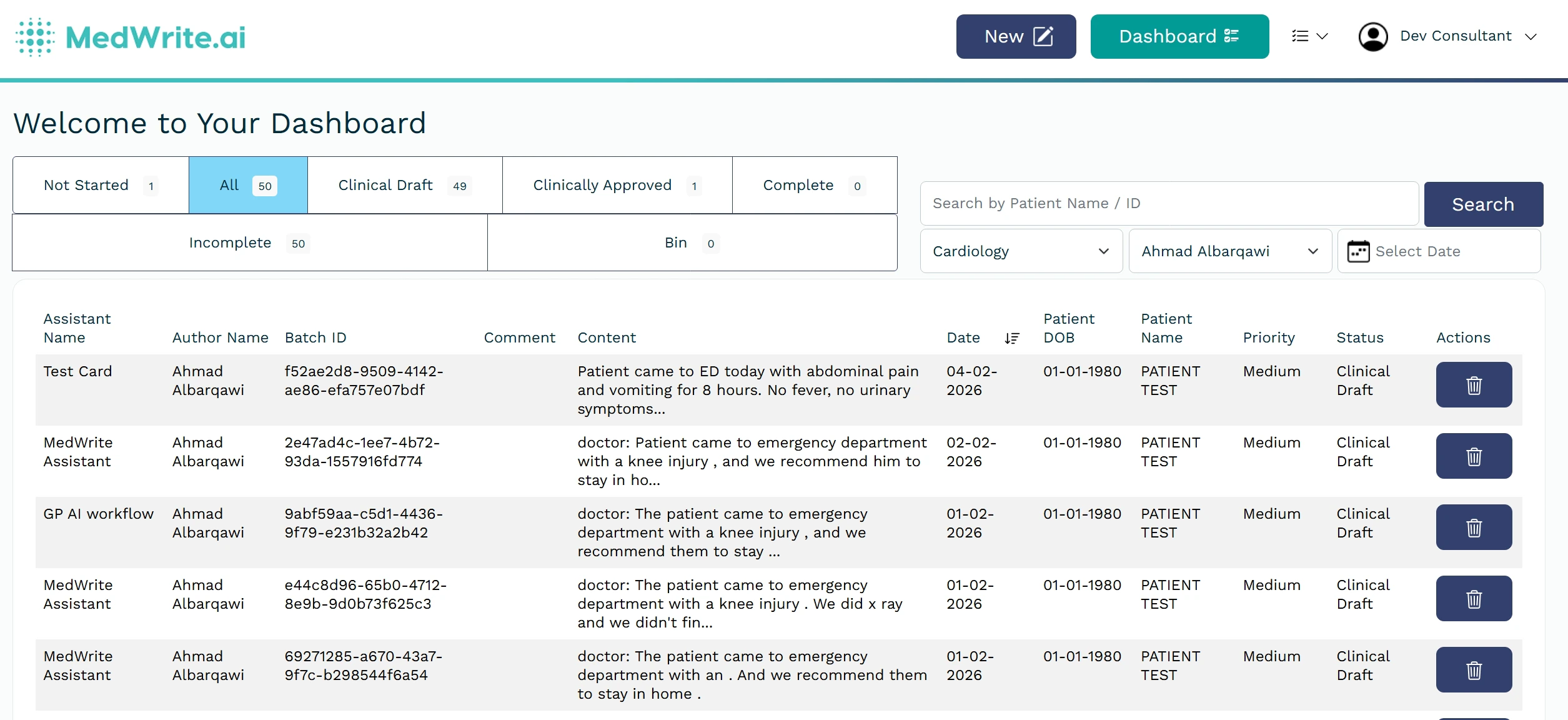
Task: Sort by Date using the sort icon
Action: point(1011,338)
